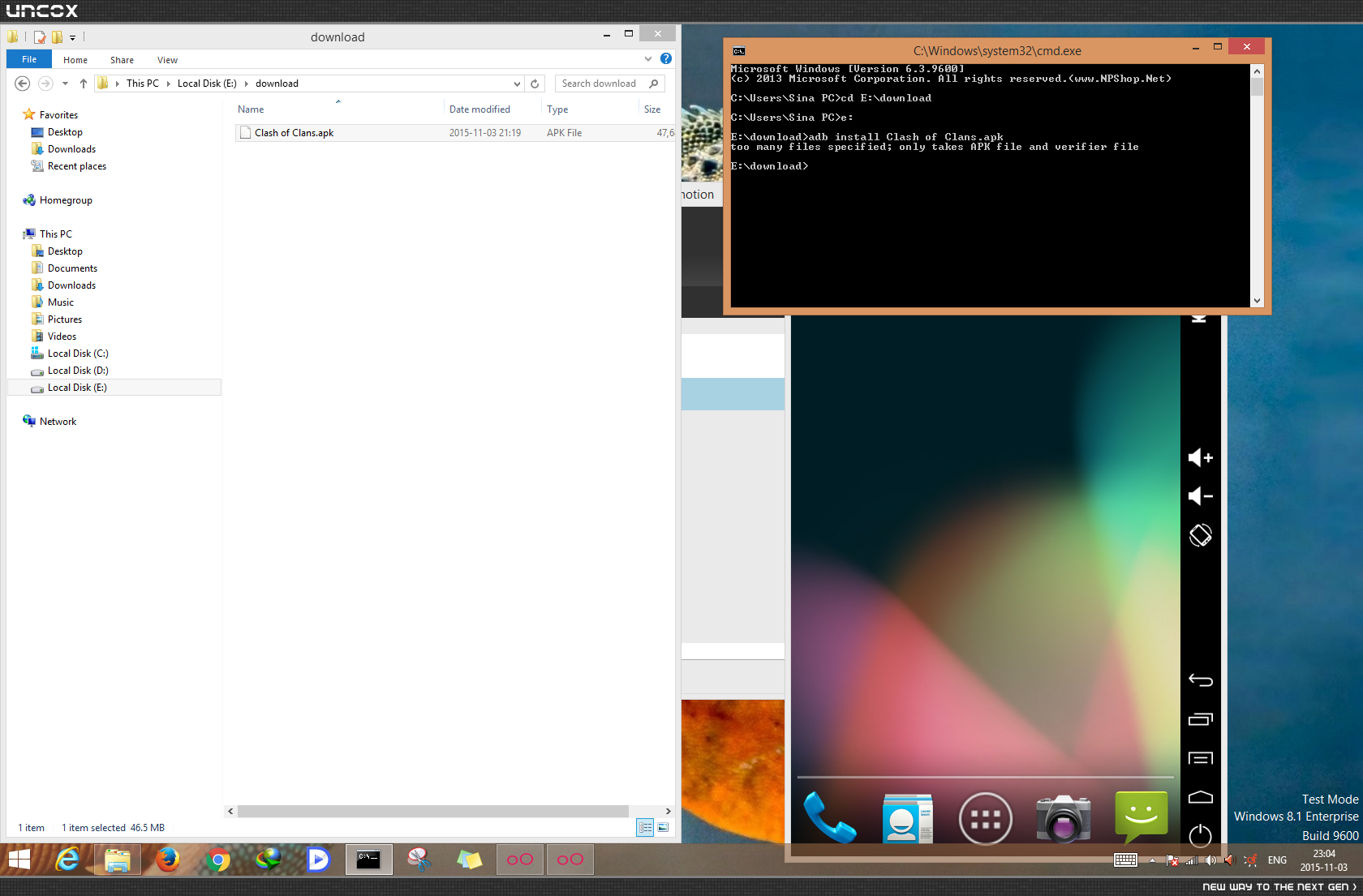Expand the chevron before This PC in address bar
The image size is (1363, 896).
point(118,84)
